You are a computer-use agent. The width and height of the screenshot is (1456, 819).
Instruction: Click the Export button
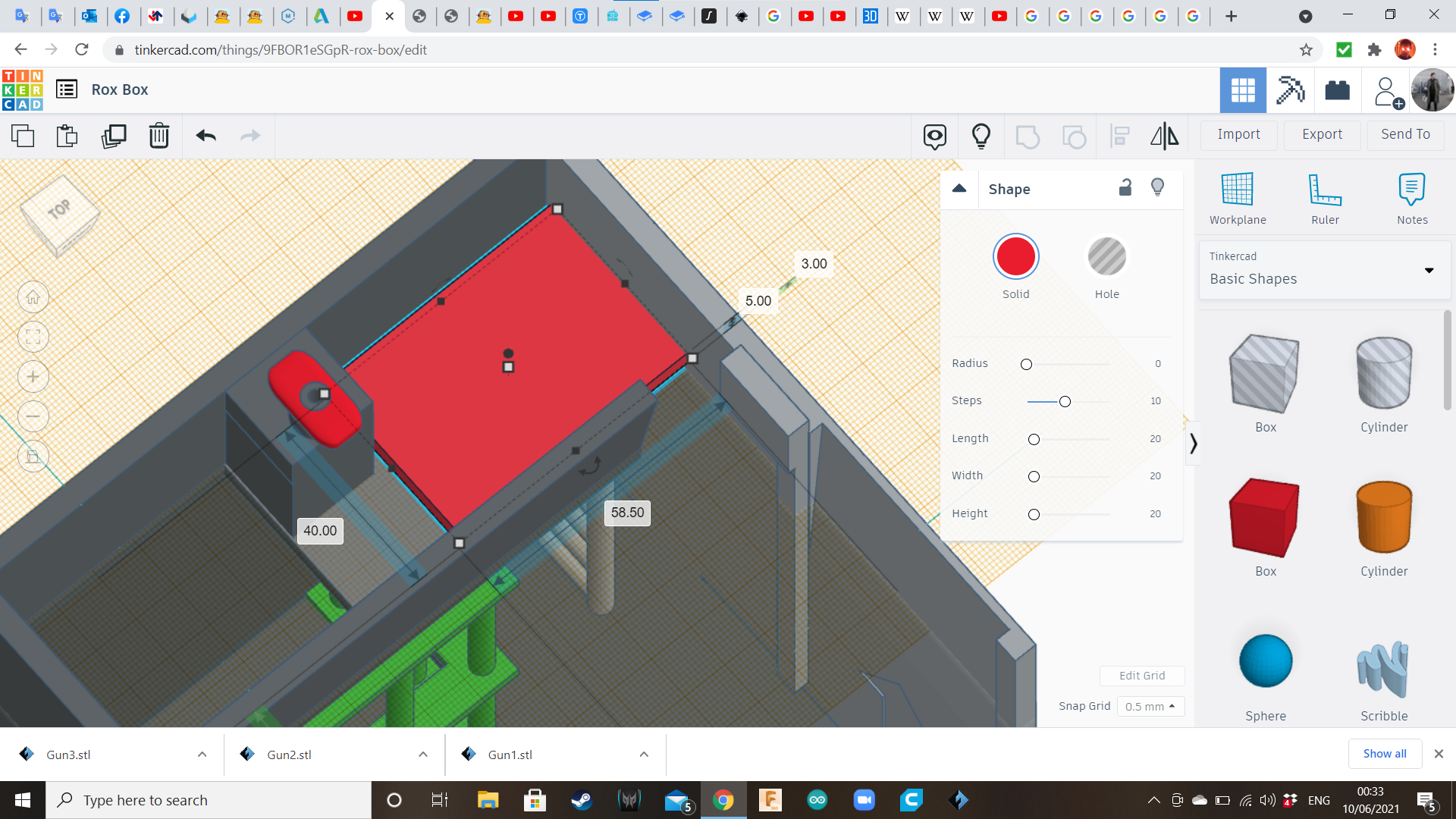click(x=1322, y=134)
